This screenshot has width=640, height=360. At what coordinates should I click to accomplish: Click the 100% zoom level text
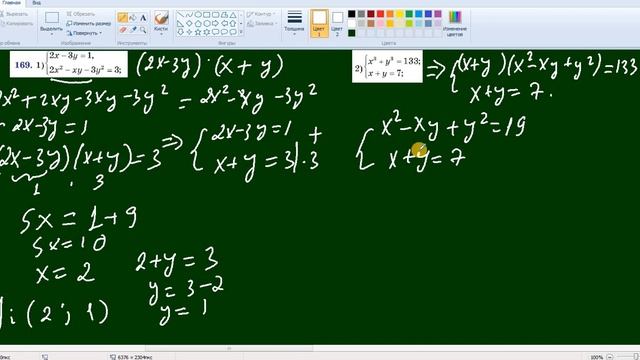tap(596, 357)
